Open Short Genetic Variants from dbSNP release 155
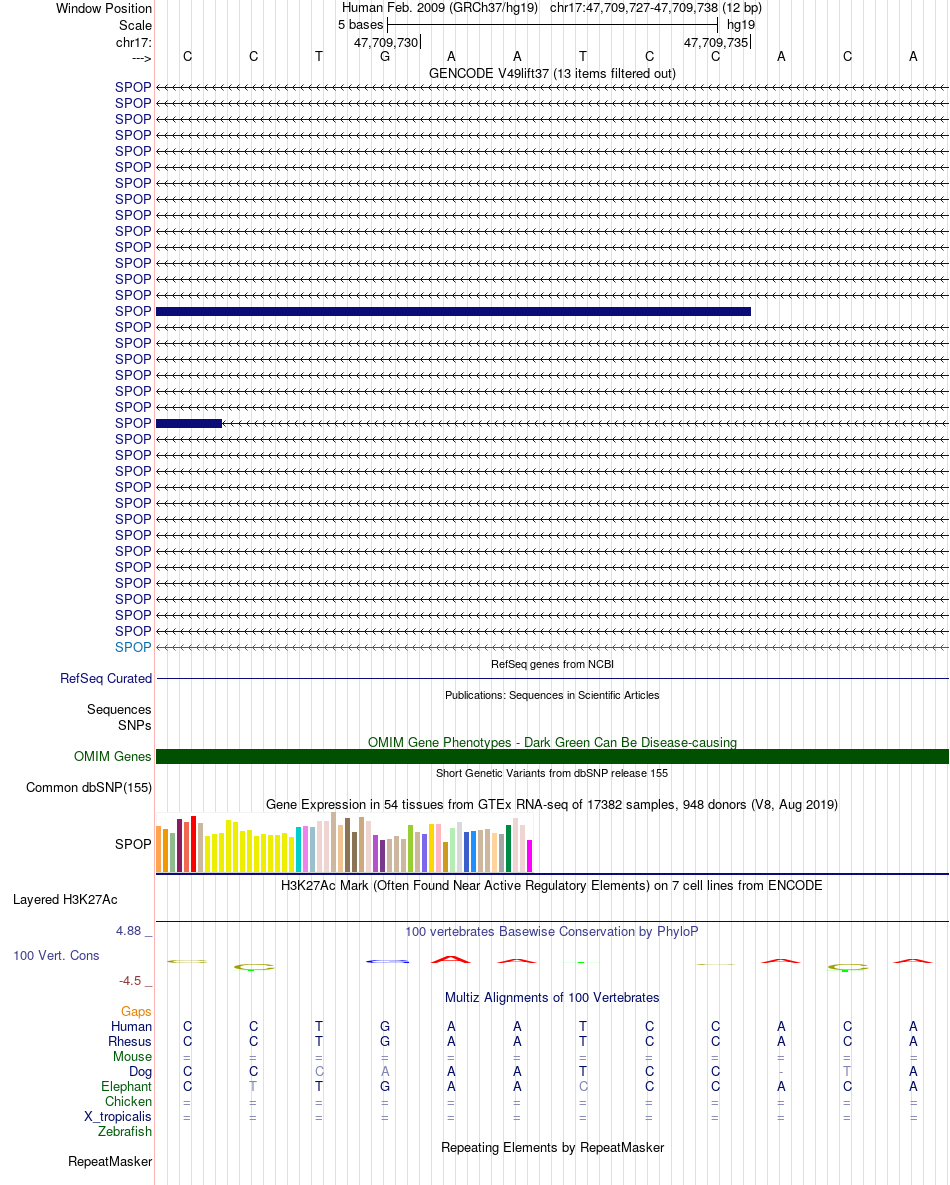 pos(552,773)
